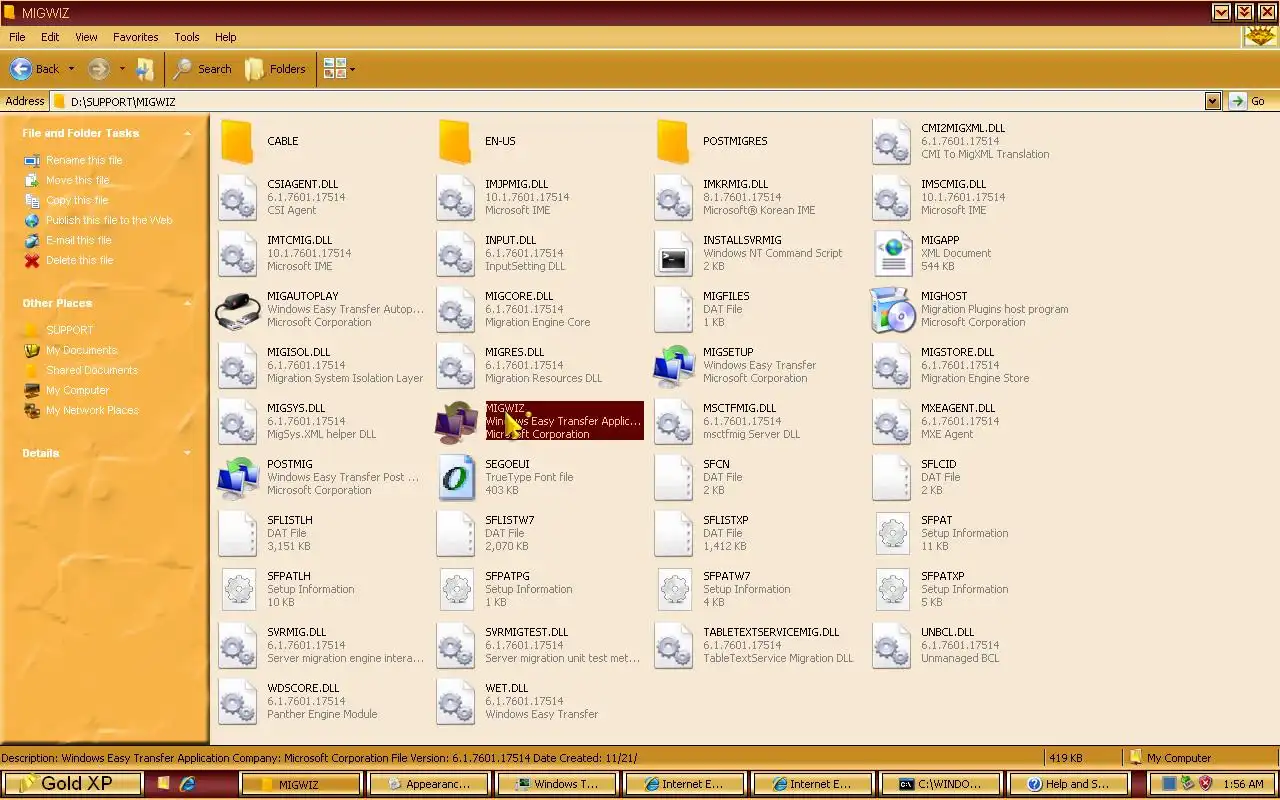Expand the Address bar dropdown
1280x800 pixels.
[x=1213, y=101]
